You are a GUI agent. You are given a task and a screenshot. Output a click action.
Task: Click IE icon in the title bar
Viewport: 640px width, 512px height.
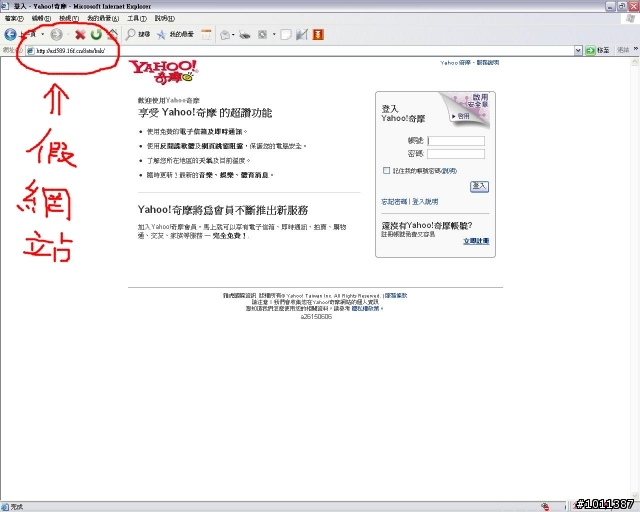pos(4,6)
